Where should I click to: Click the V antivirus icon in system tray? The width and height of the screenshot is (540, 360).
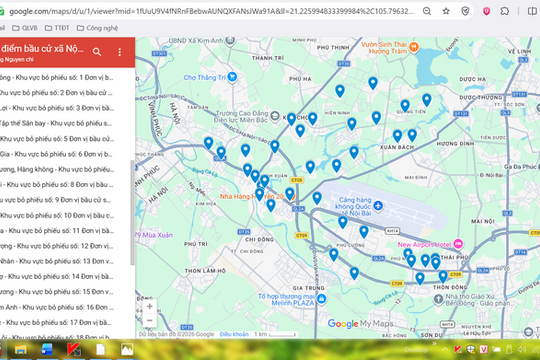click(484, 350)
